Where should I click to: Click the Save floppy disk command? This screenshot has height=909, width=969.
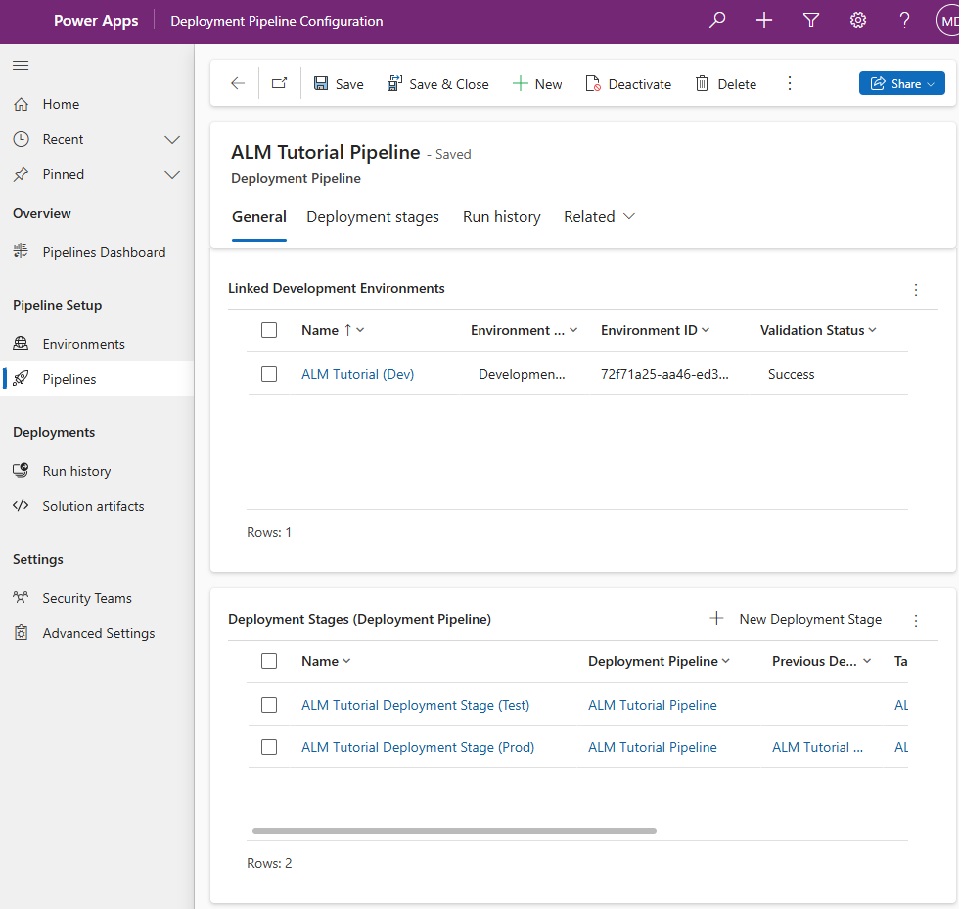[338, 83]
